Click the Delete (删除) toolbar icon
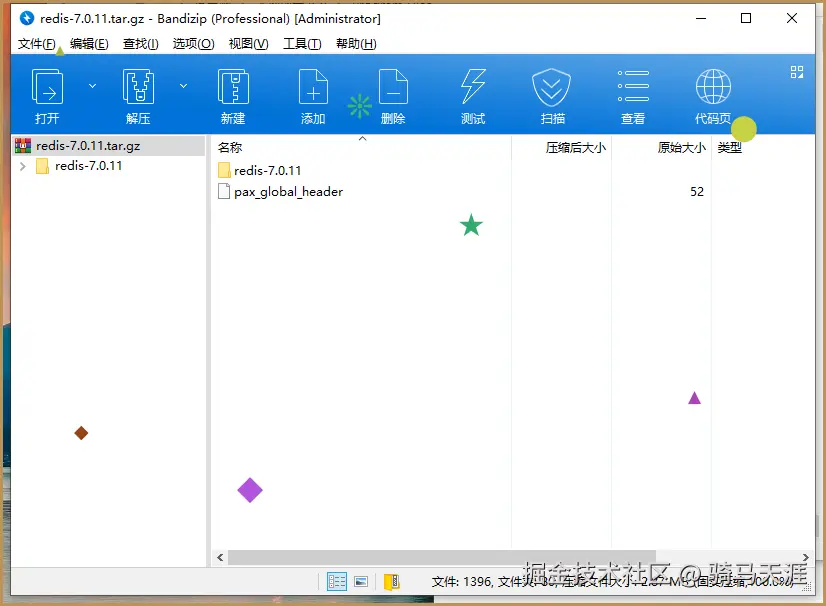This screenshot has width=826, height=606. [x=393, y=87]
